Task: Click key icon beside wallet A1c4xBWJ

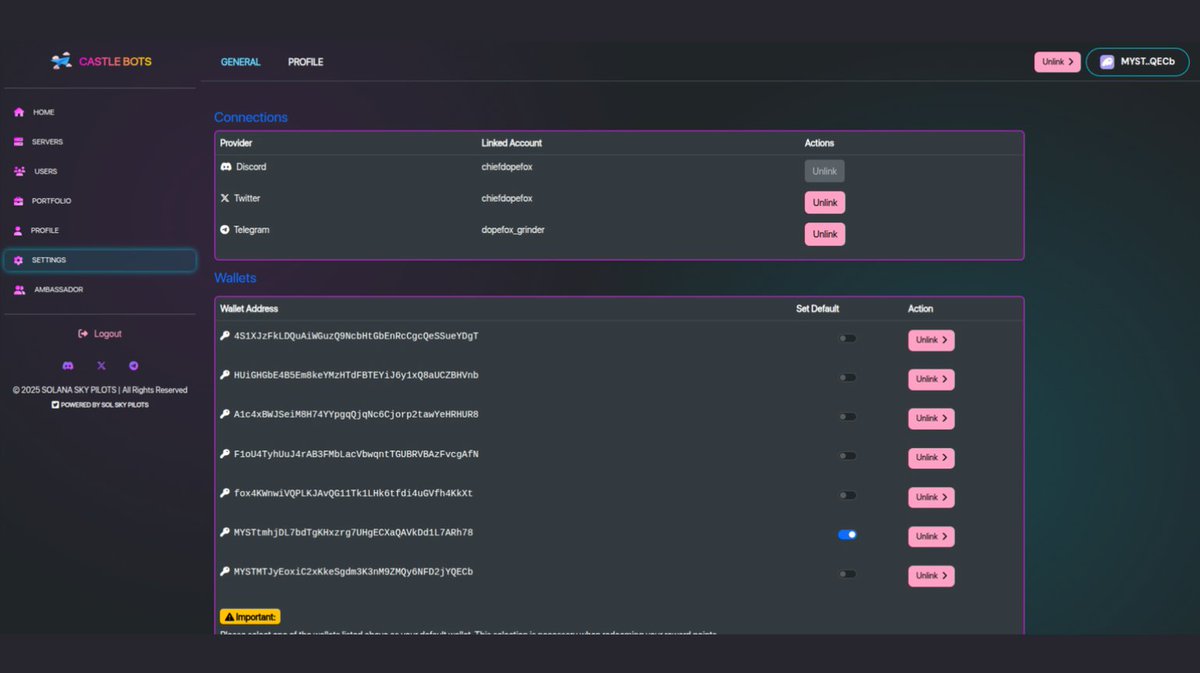Action: pos(225,414)
